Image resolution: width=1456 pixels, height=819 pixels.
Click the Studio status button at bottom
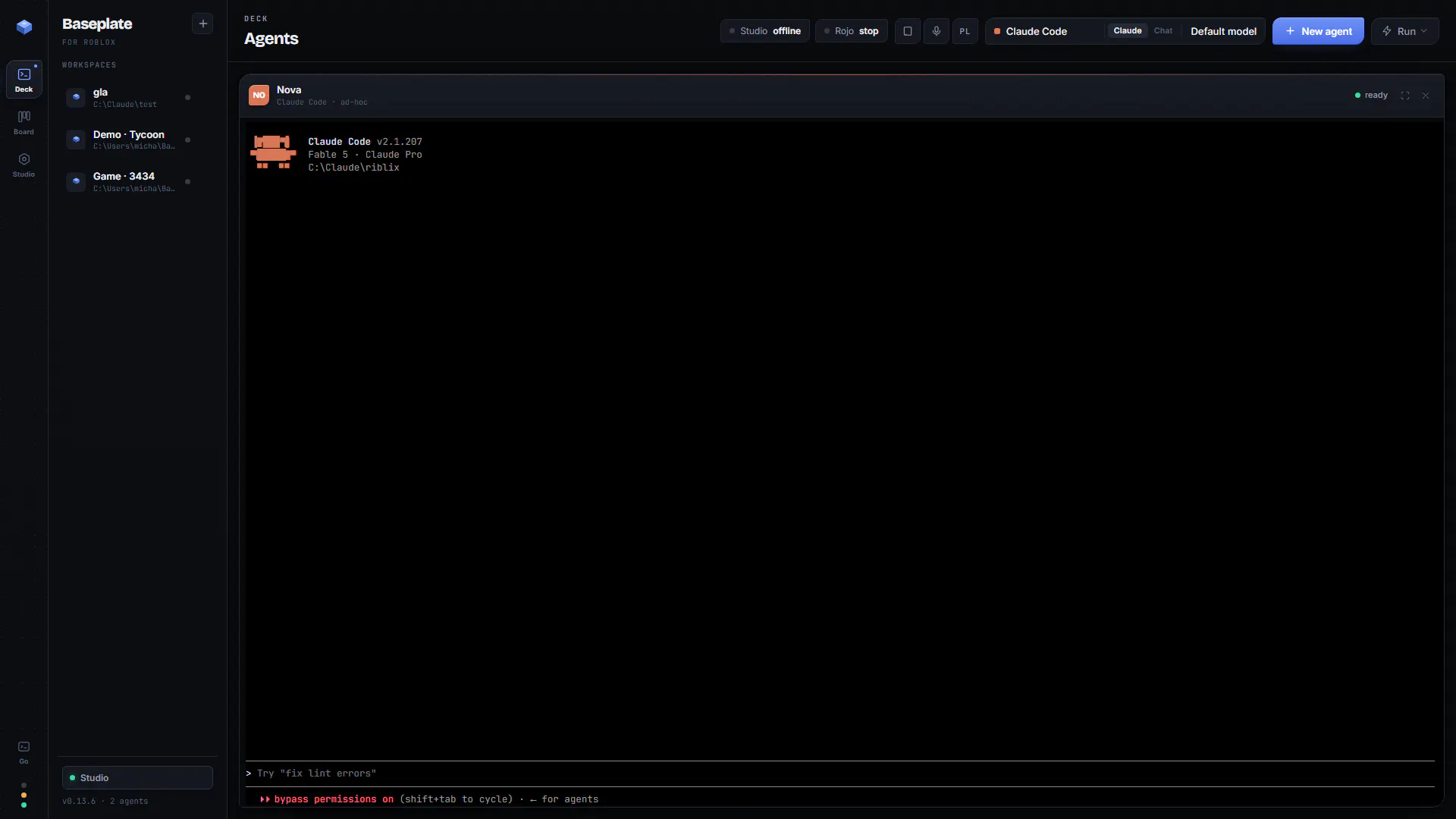(137, 778)
